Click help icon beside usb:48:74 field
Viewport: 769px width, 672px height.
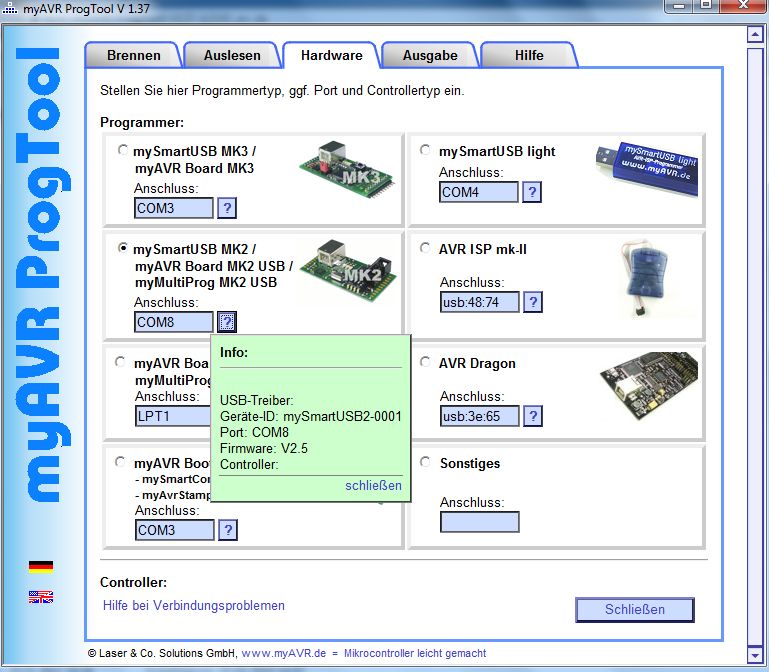click(x=533, y=302)
